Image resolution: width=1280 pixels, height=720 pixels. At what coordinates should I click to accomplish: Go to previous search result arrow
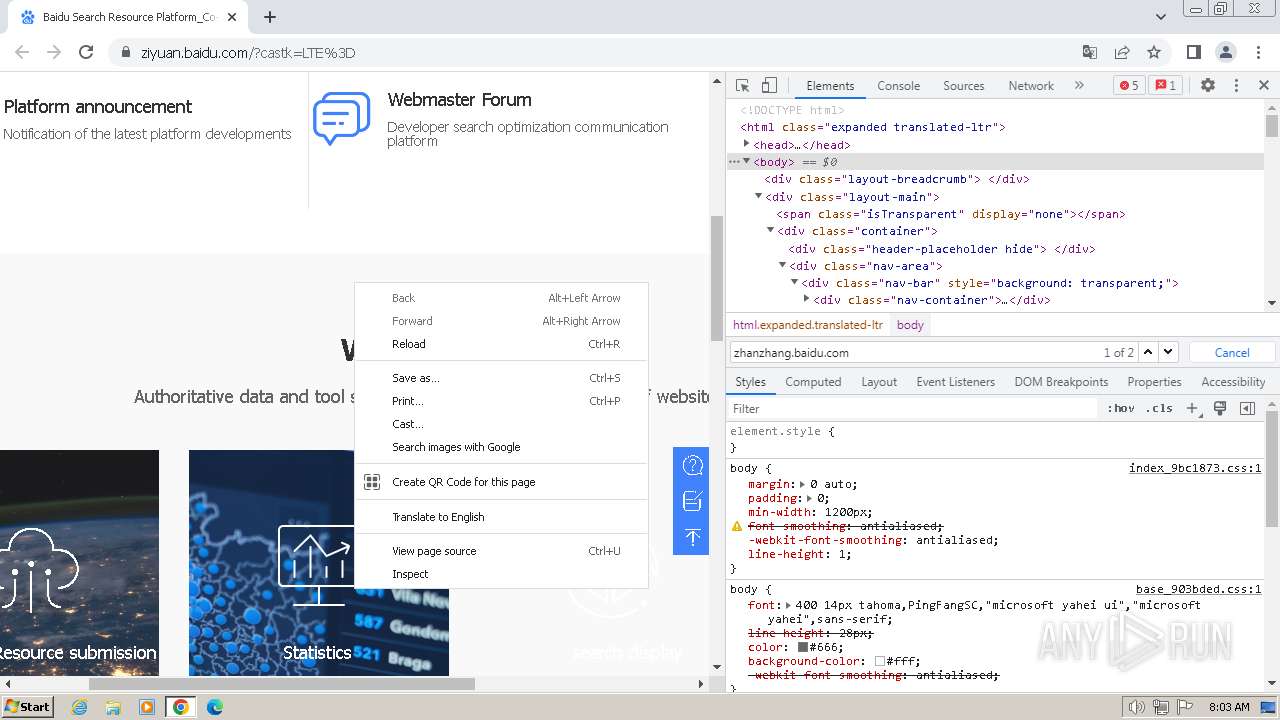pyautogui.click(x=1148, y=352)
